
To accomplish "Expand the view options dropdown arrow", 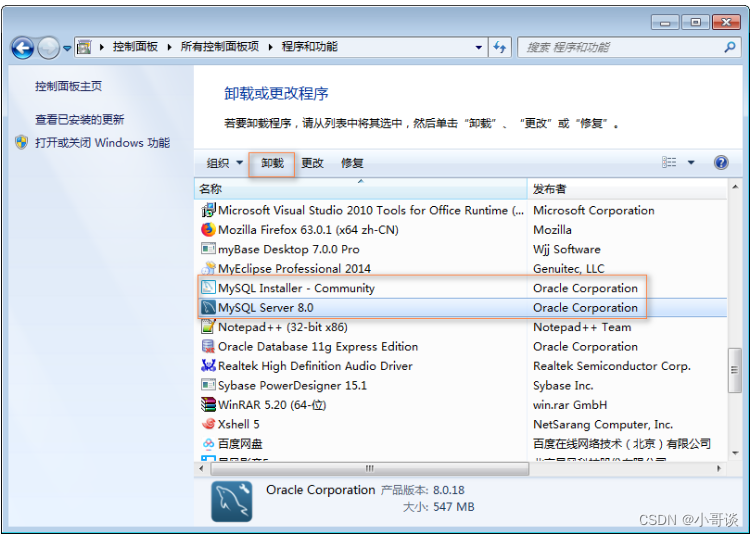I will 691,162.
